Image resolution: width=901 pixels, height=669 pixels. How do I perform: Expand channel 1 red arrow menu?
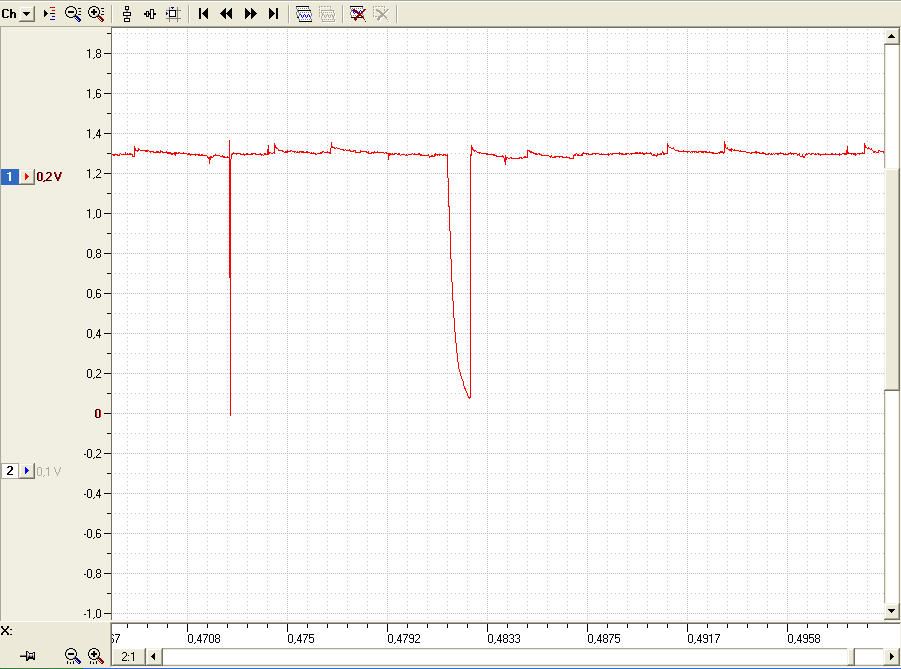26,176
